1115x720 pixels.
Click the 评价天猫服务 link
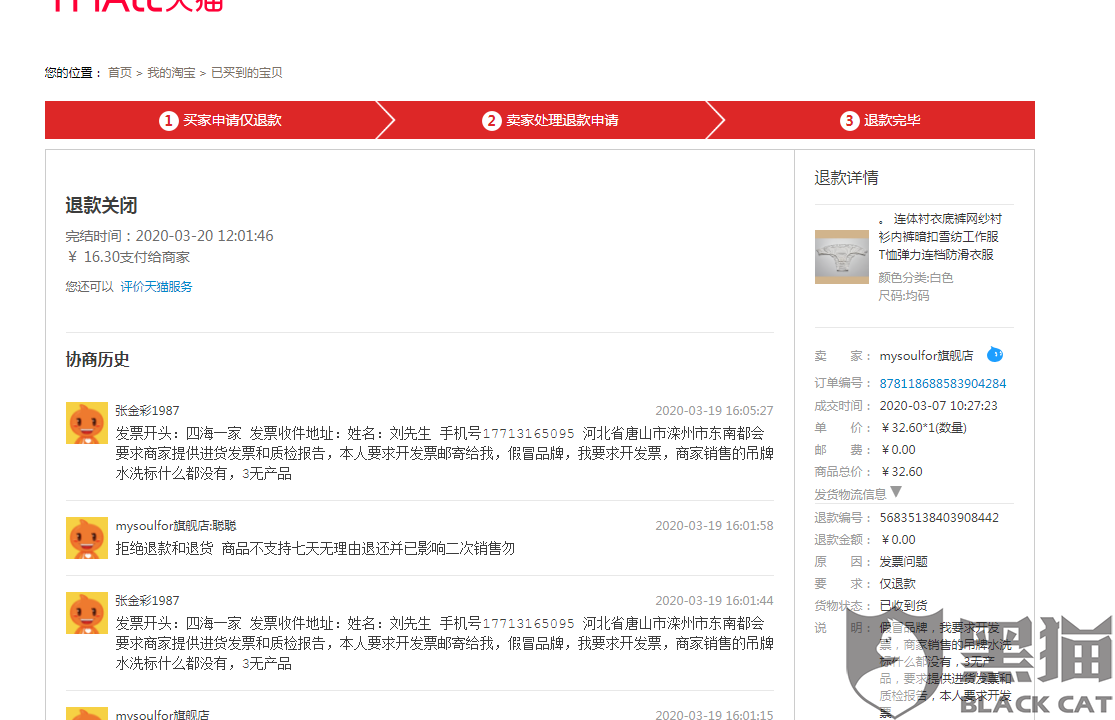156,285
